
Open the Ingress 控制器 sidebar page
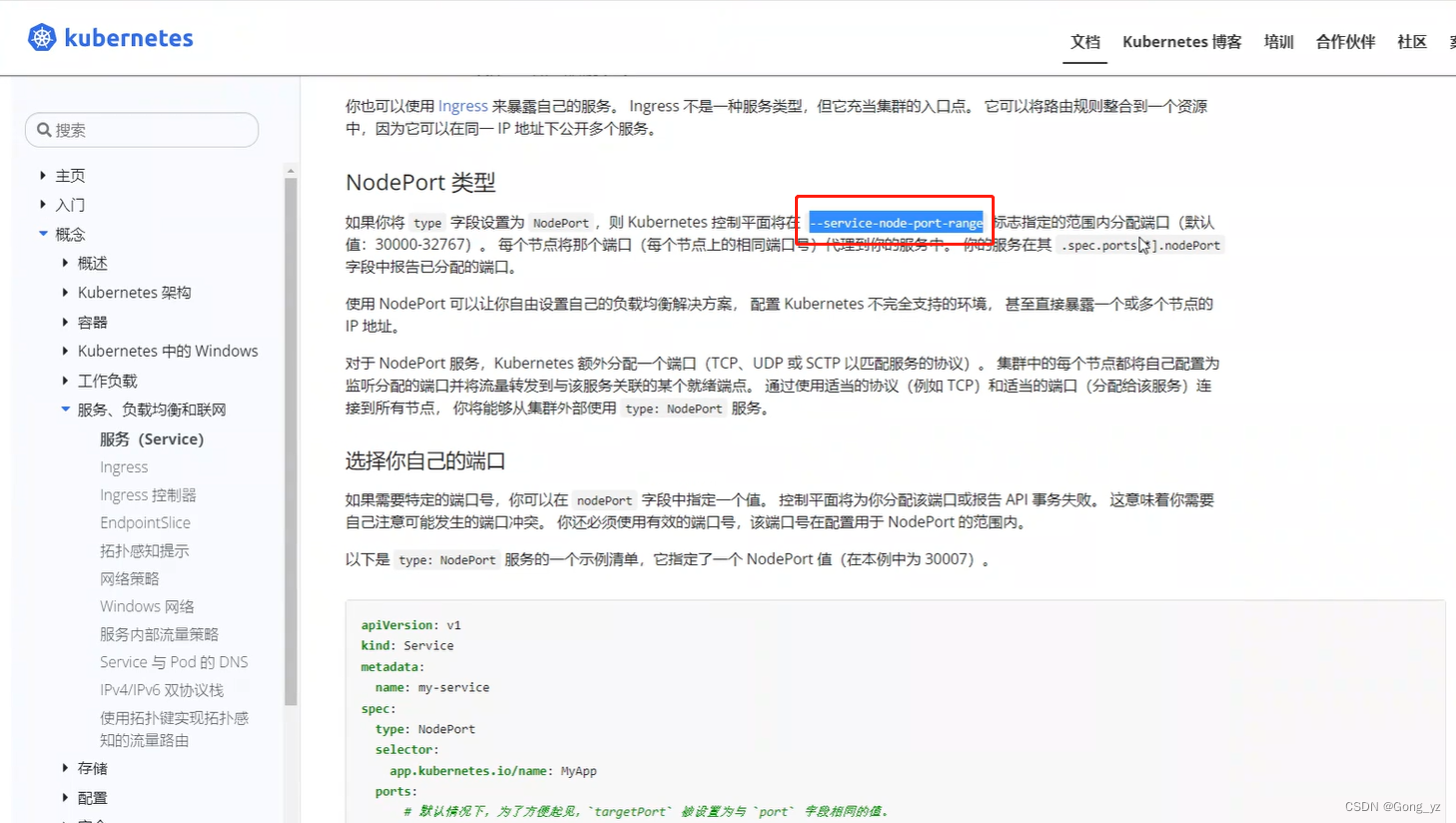point(148,494)
